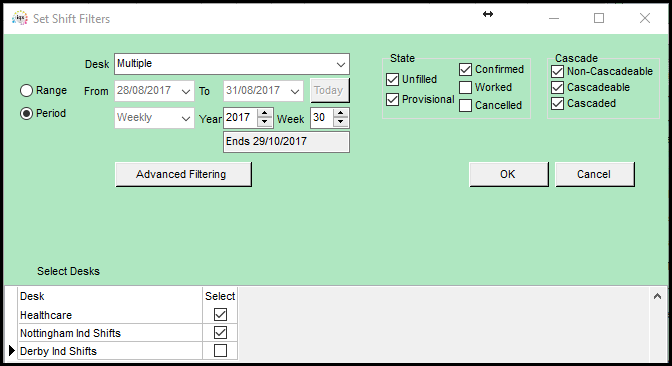The width and height of the screenshot is (672, 366).
Task: Decrease the Week value with down arrow
Action: pyautogui.click(x=341, y=122)
